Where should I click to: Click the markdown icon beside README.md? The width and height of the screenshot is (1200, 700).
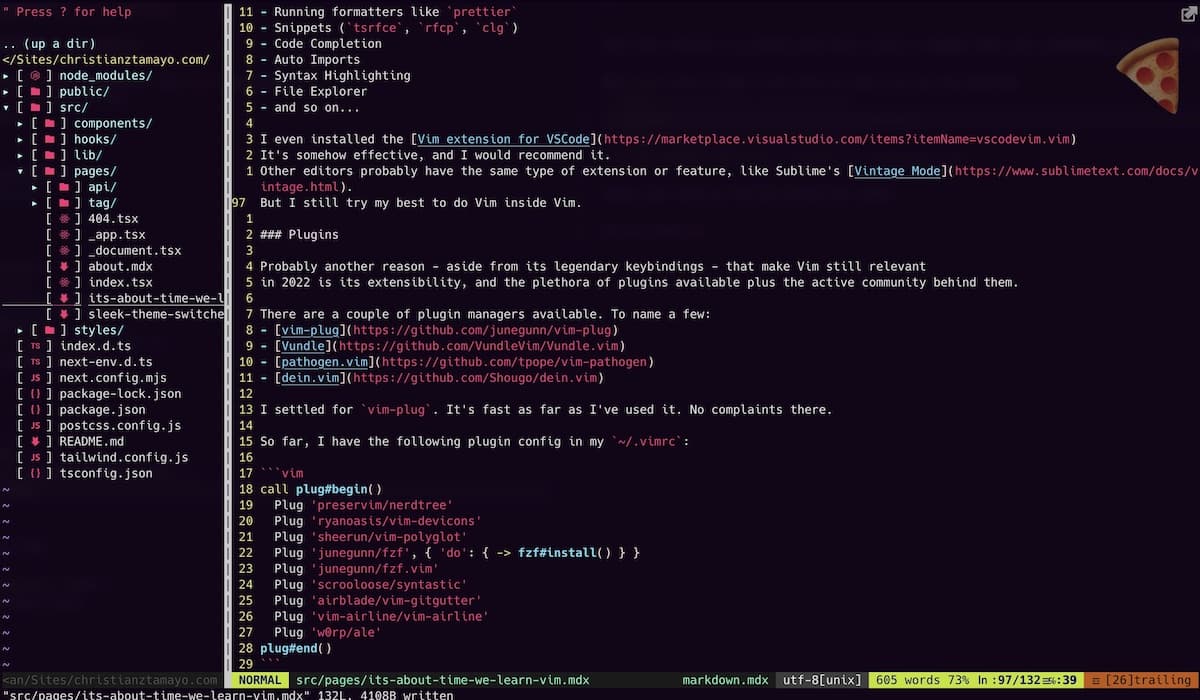(36, 441)
